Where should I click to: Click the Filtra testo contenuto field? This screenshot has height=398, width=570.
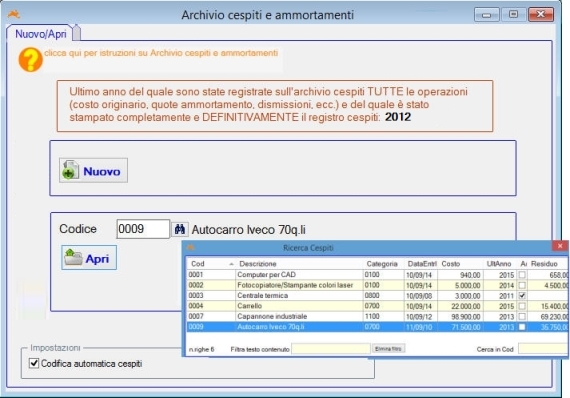[x=331, y=349]
